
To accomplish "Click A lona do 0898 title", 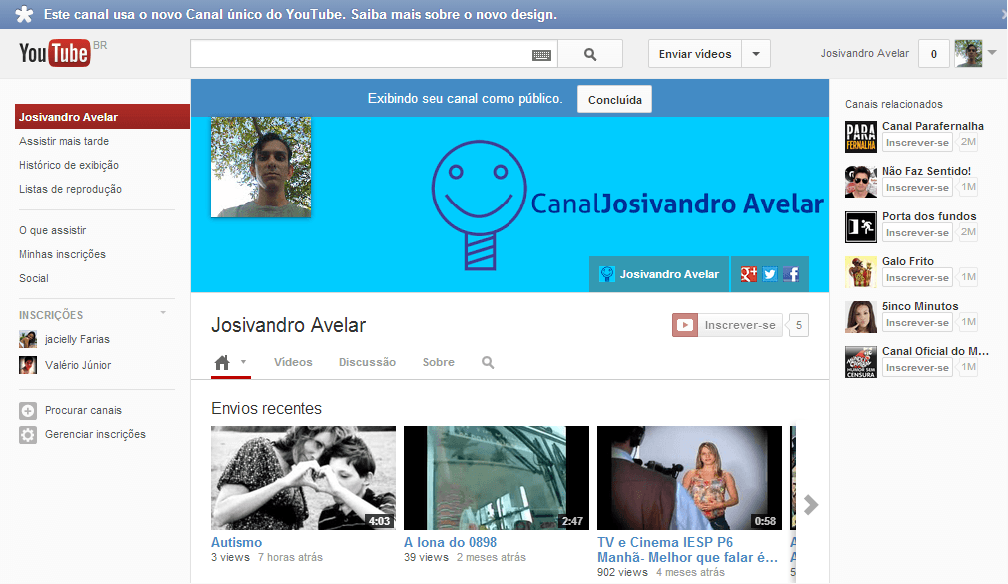I will pos(451,542).
